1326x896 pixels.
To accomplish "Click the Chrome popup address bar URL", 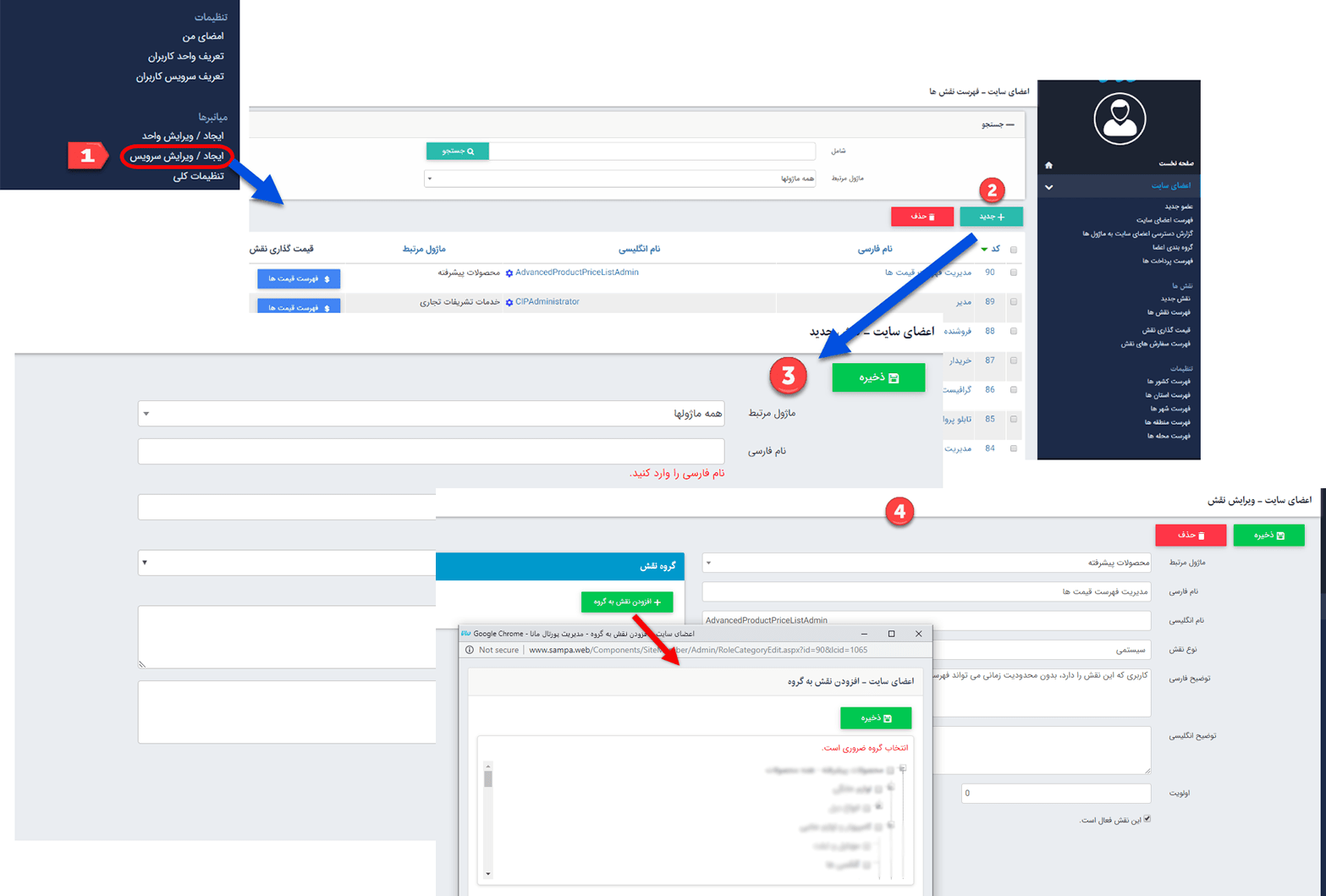I will [x=698, y=650].
